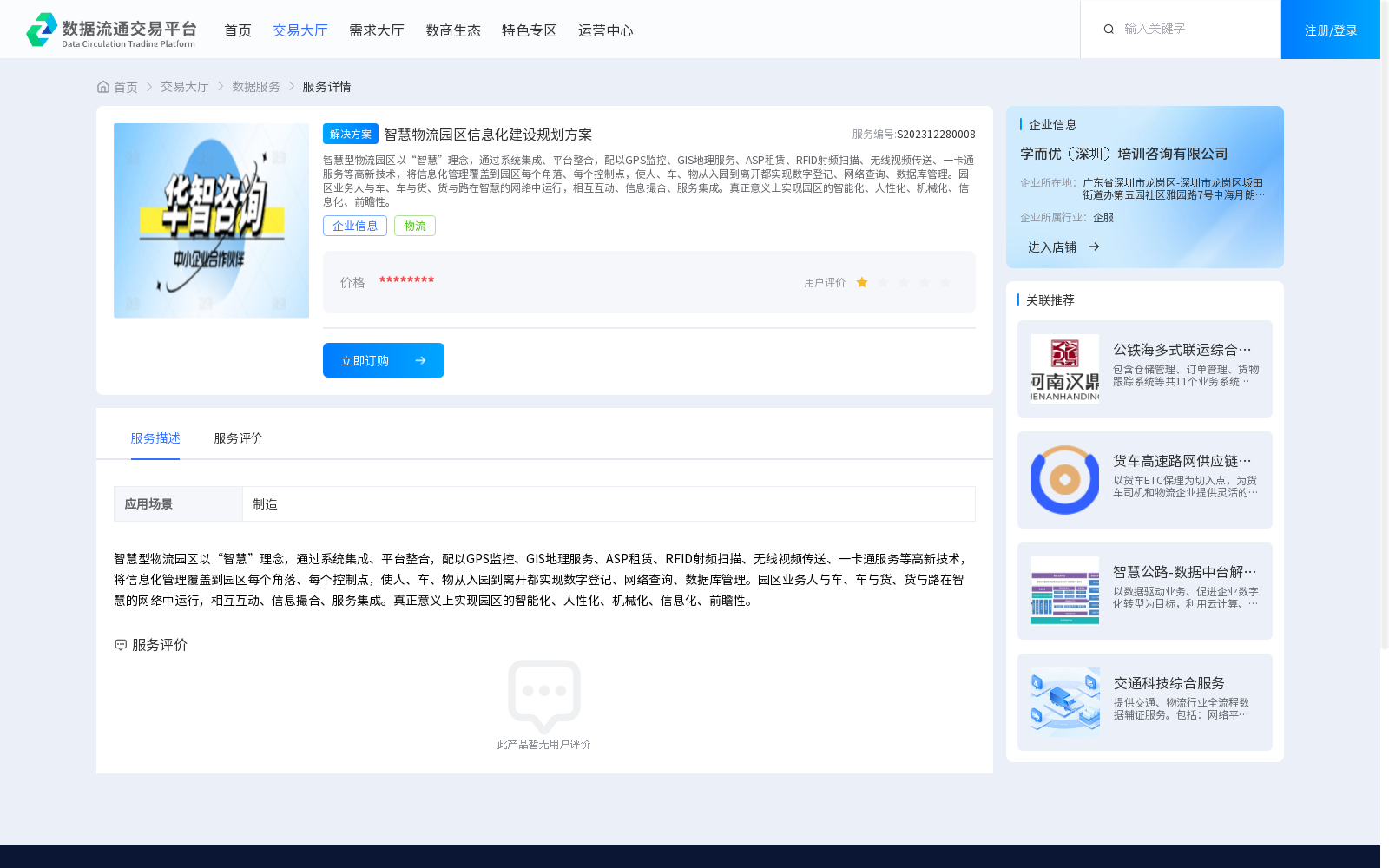Click the page vertical scrollbar
The width and height of the screenshot is (1389, 868).
click(x=1385, y=325)
